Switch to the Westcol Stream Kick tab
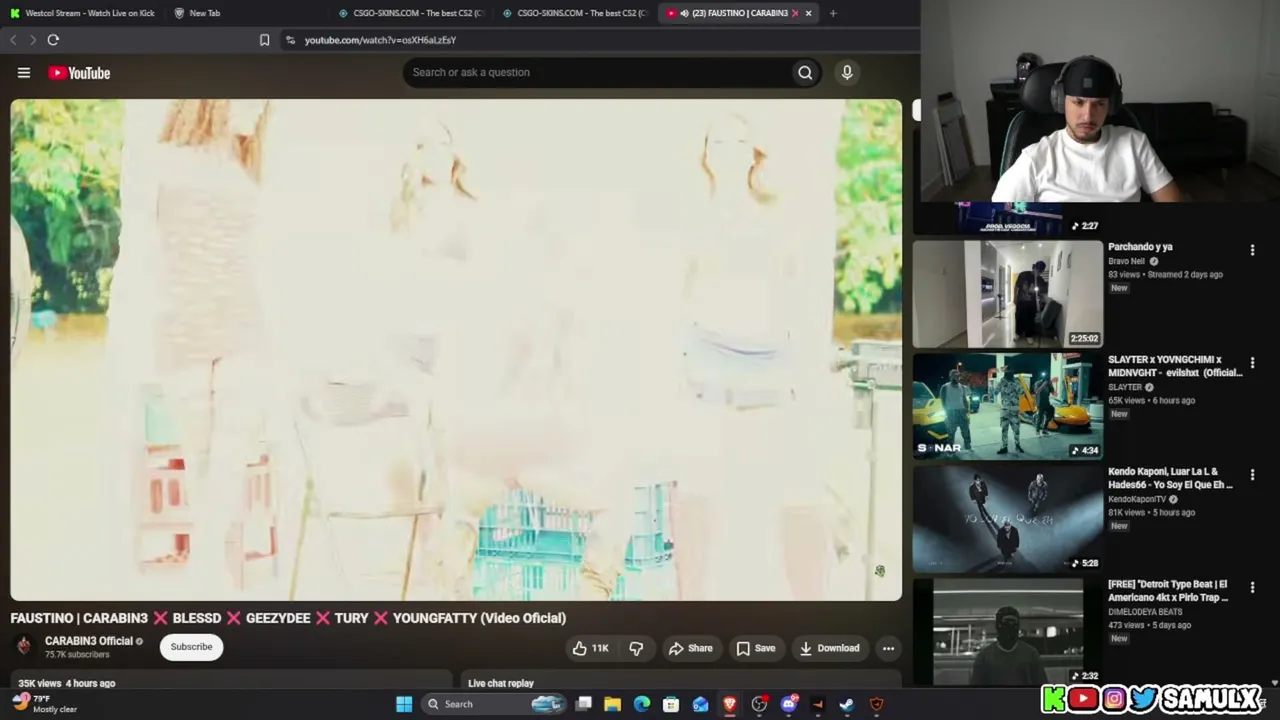This screenshot has height=720, width=1280. [x=82, y=13]
